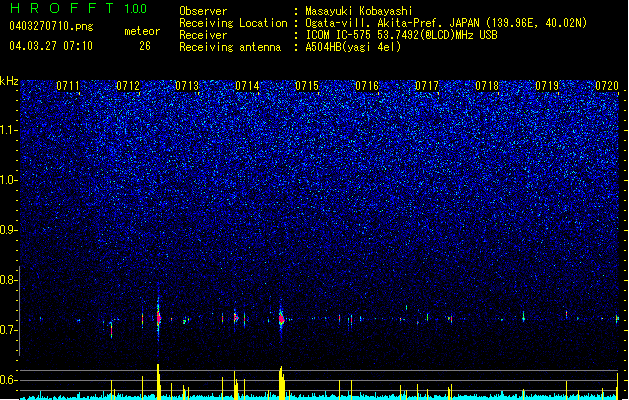Viewport: 629px width, 400px height.
Task: Select the file name 0403270710.png
Action: [51, 26]
